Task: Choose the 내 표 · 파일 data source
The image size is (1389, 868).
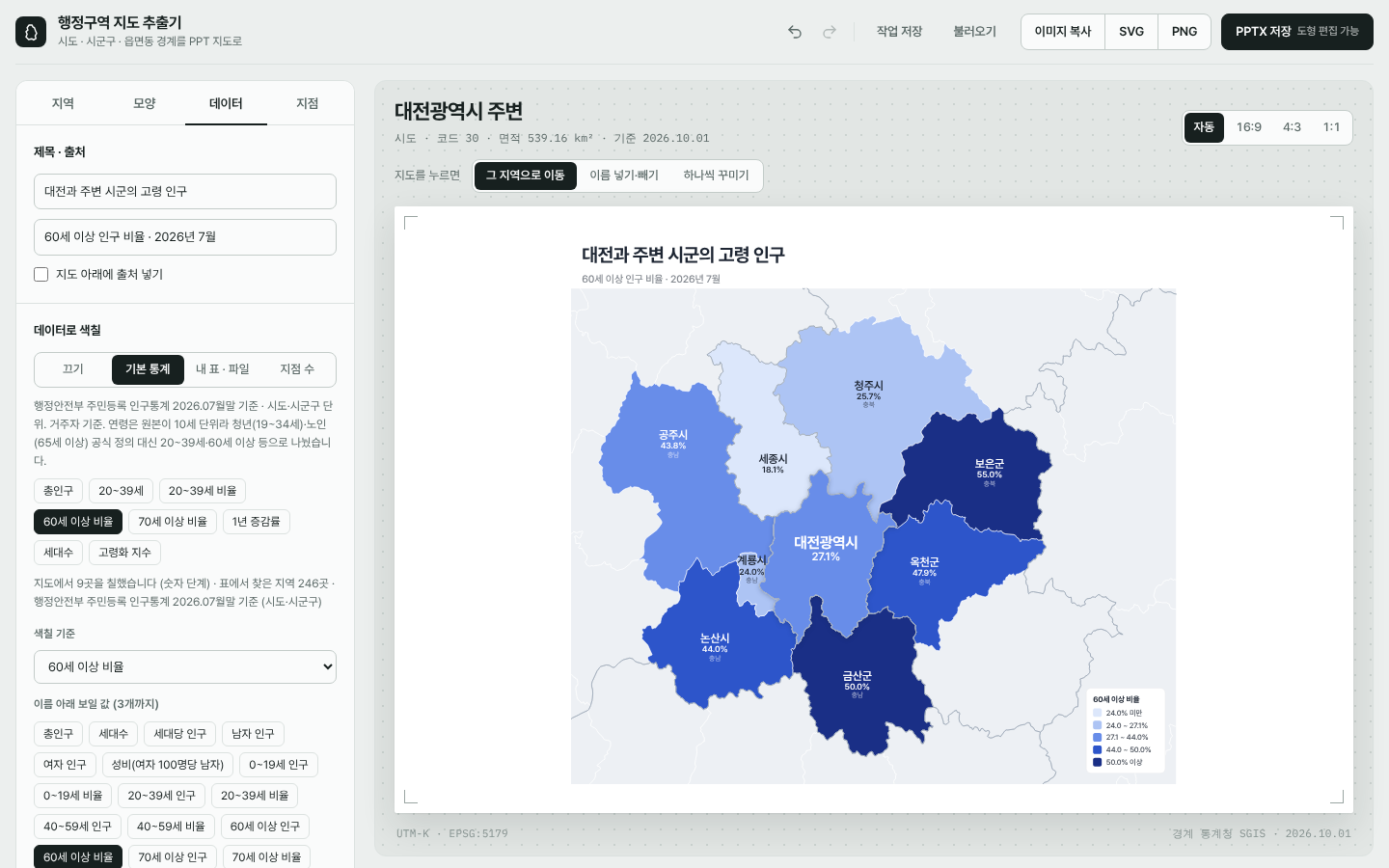Action: click(223, 369)
